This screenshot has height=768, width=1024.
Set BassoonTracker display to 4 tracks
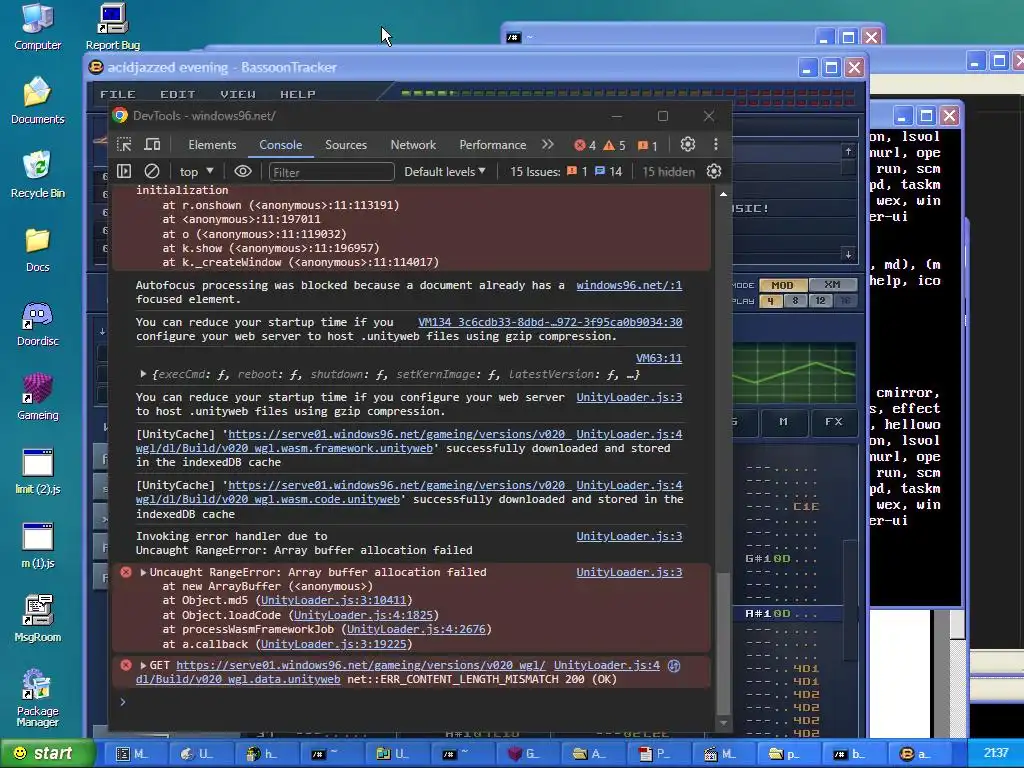pos(771,301)
